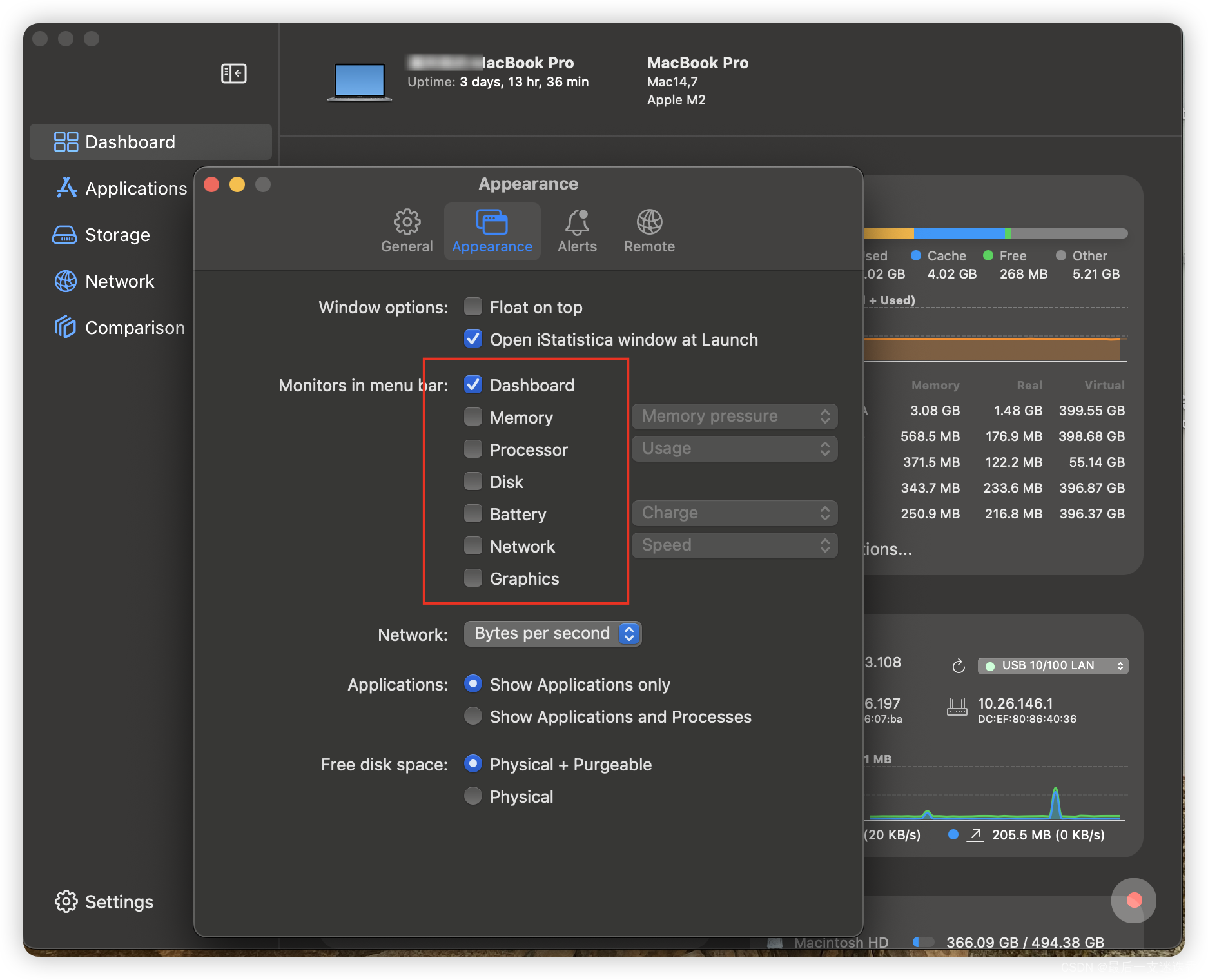Open the Charge dropdown for Battery

tap(735, 513)
